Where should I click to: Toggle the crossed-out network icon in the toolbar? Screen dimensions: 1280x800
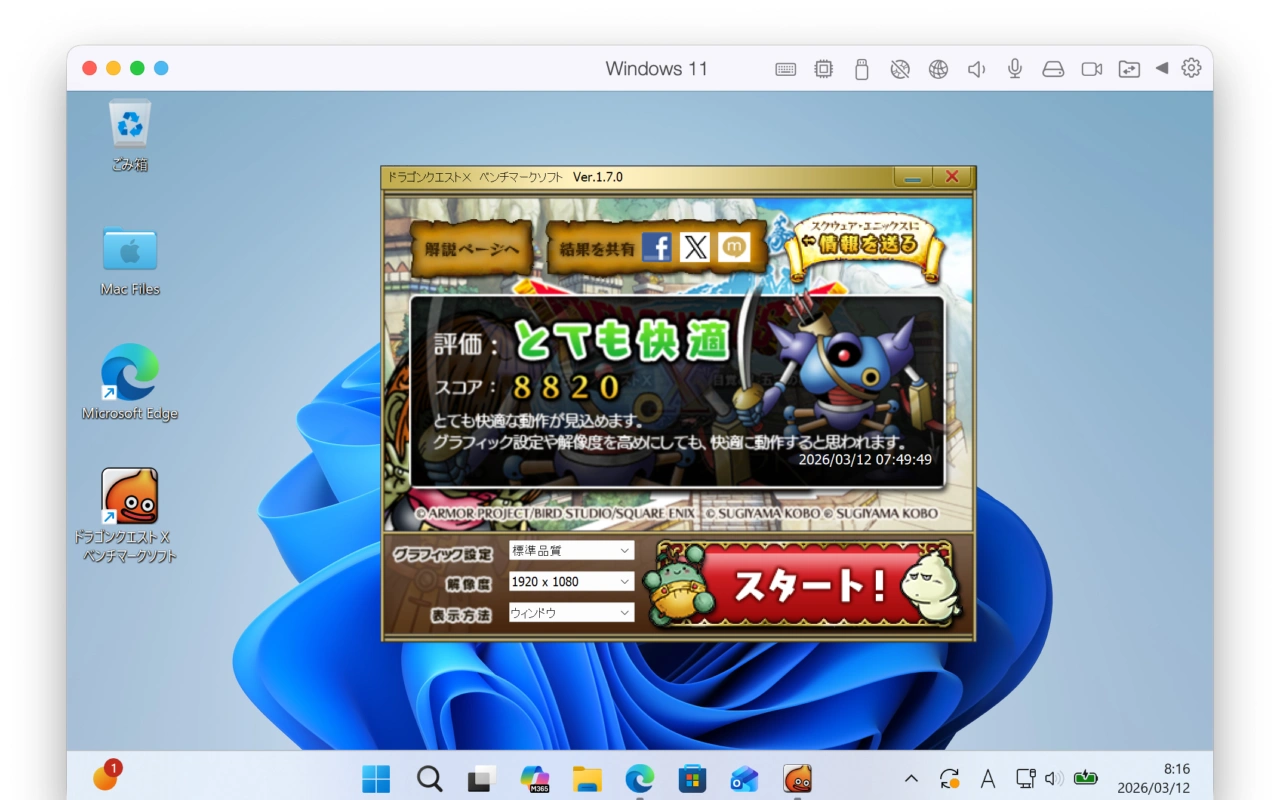tap(900, 68)
